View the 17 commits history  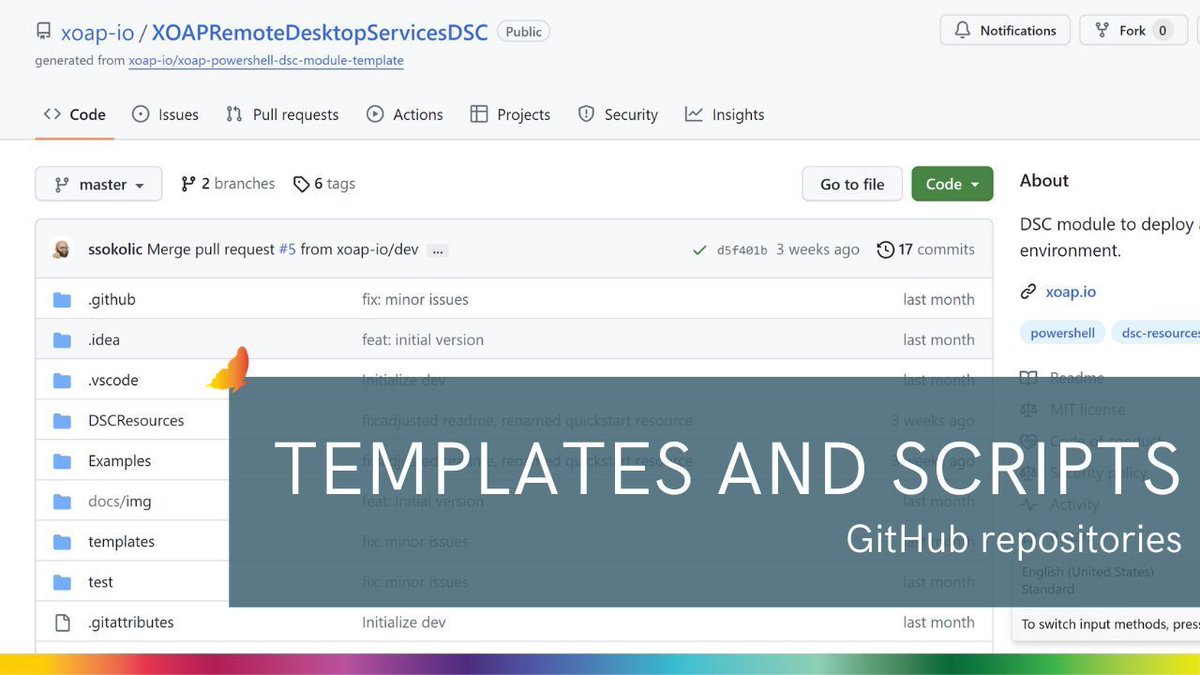[925, 249]
